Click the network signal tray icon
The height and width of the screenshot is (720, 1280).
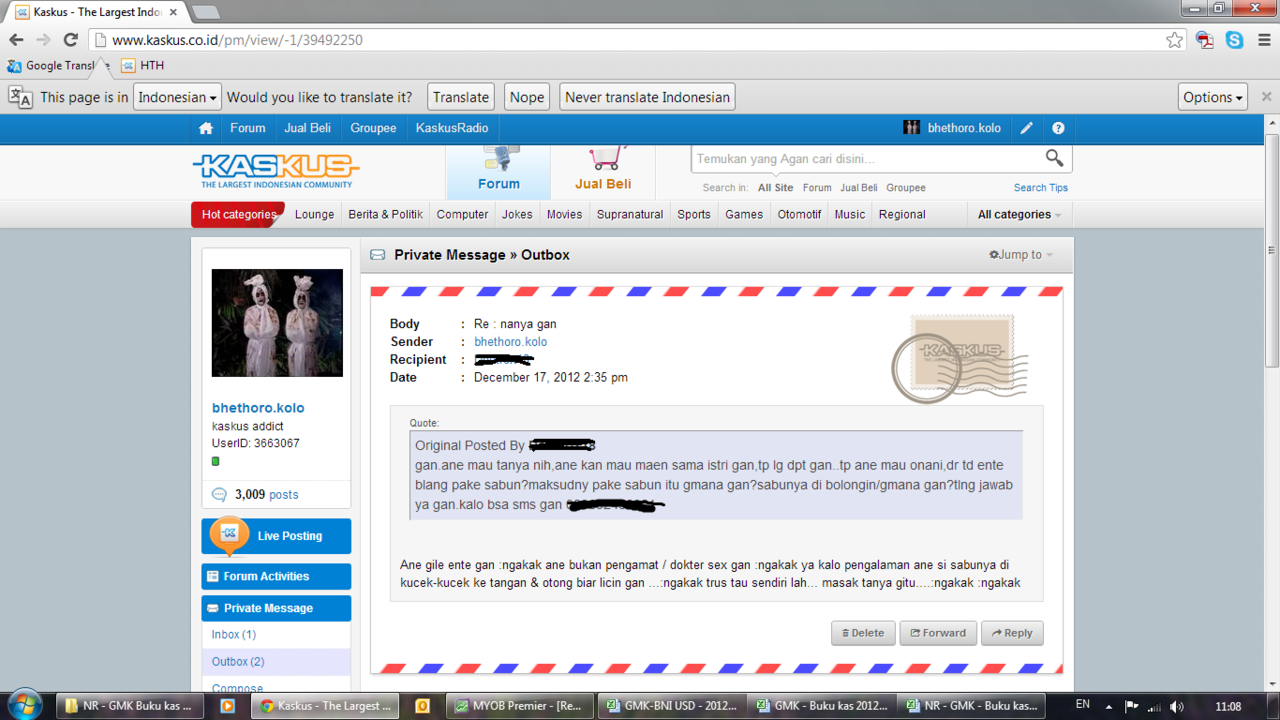1154,706
